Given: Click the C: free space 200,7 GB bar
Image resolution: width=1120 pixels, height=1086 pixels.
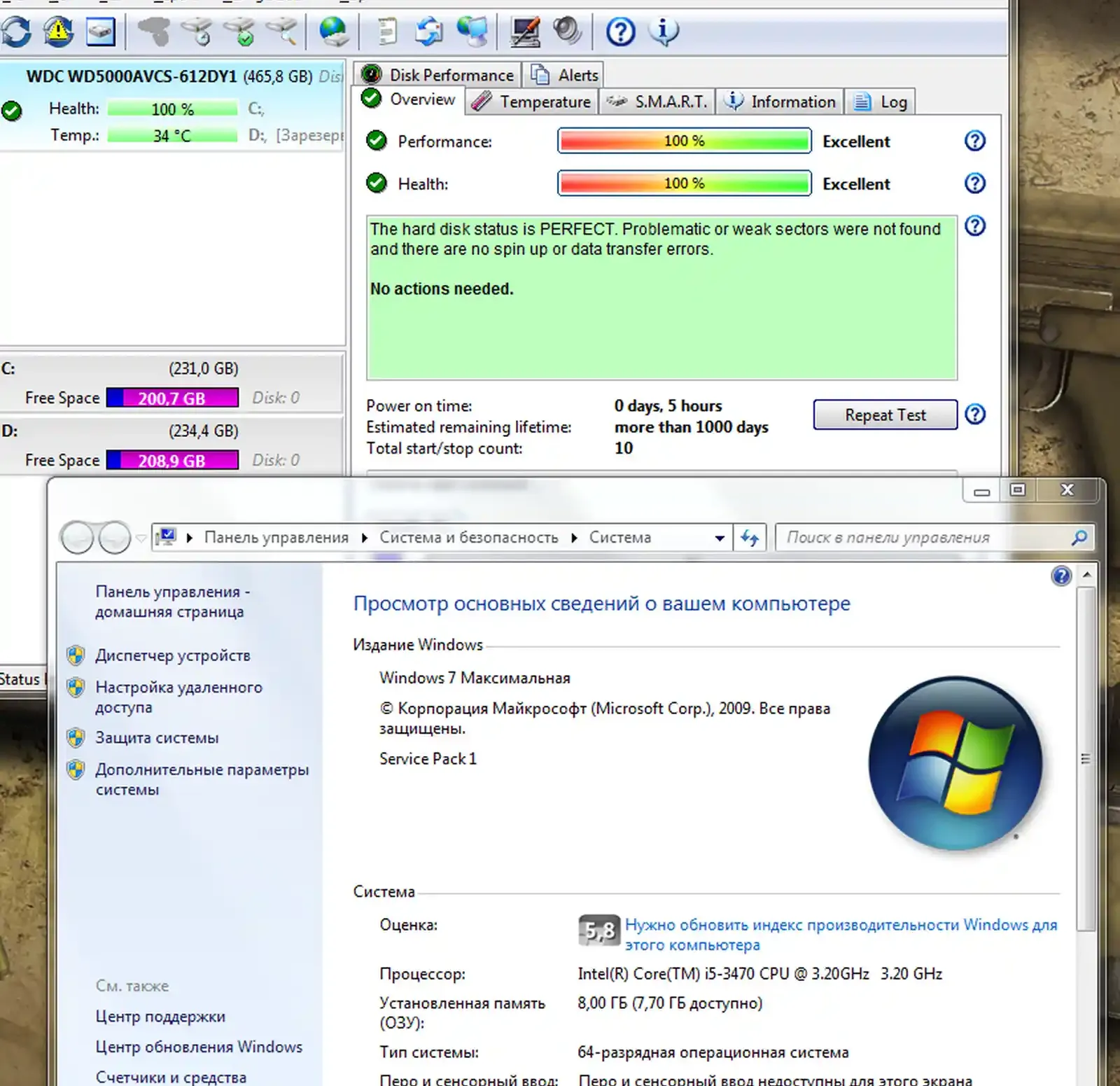Looking at the screenshot, I should point(172,398).
